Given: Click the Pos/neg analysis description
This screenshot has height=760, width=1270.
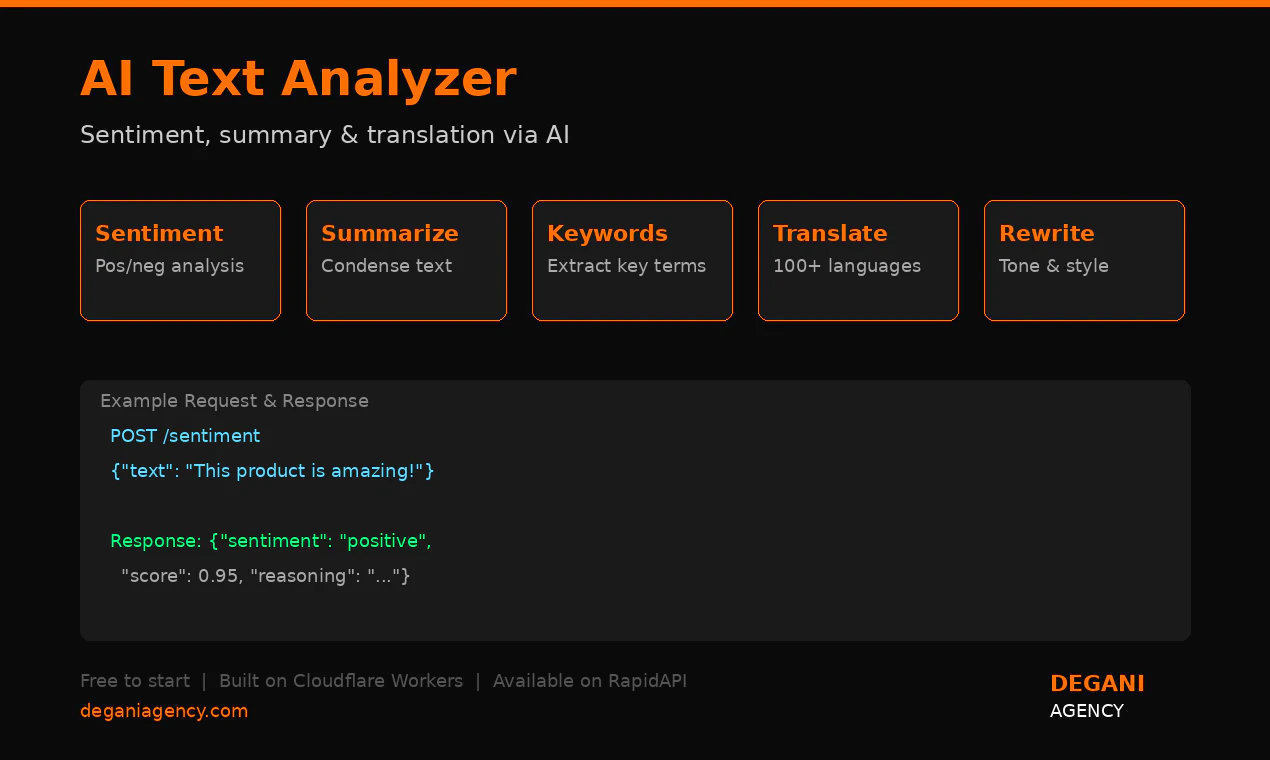Looking at the screenshot, I should pyautogui.click(x=169, y=266).
